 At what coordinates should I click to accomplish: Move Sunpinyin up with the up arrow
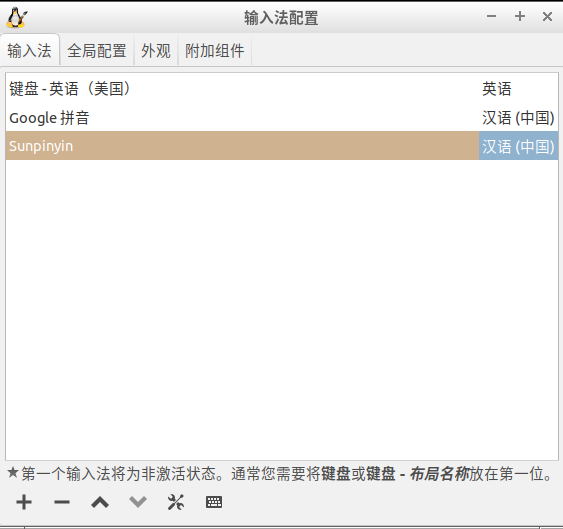(x=100, y=502)
